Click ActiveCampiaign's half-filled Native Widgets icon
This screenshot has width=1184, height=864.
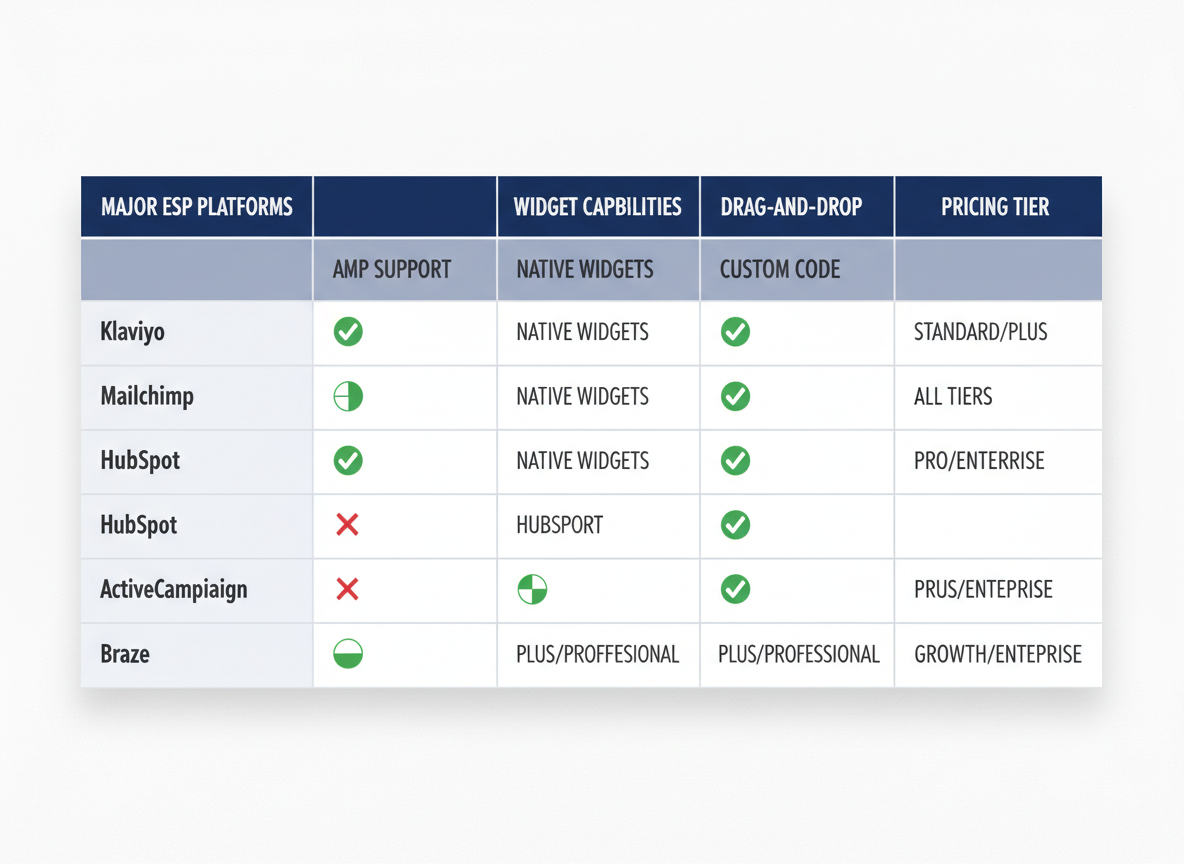(x=532, y=590)
